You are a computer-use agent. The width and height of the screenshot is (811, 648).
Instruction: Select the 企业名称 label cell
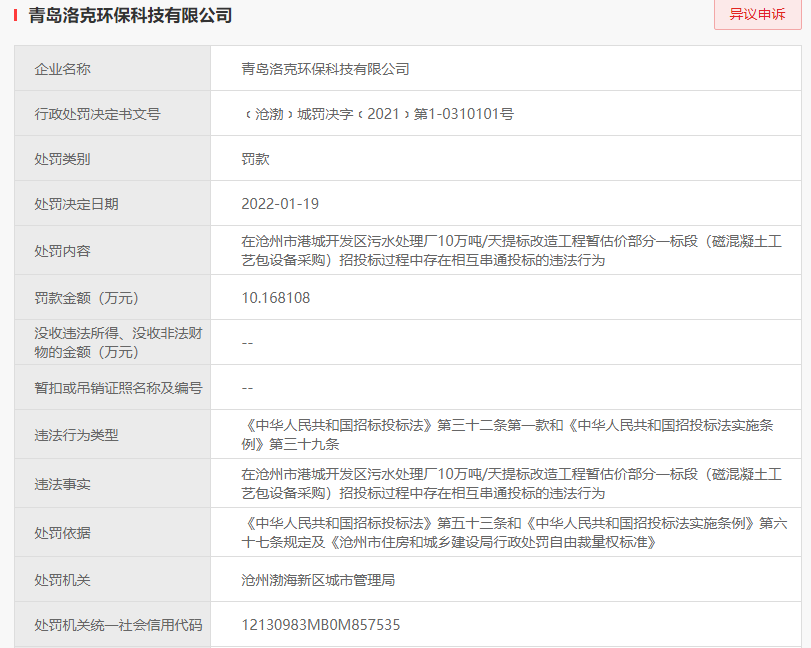113,69
